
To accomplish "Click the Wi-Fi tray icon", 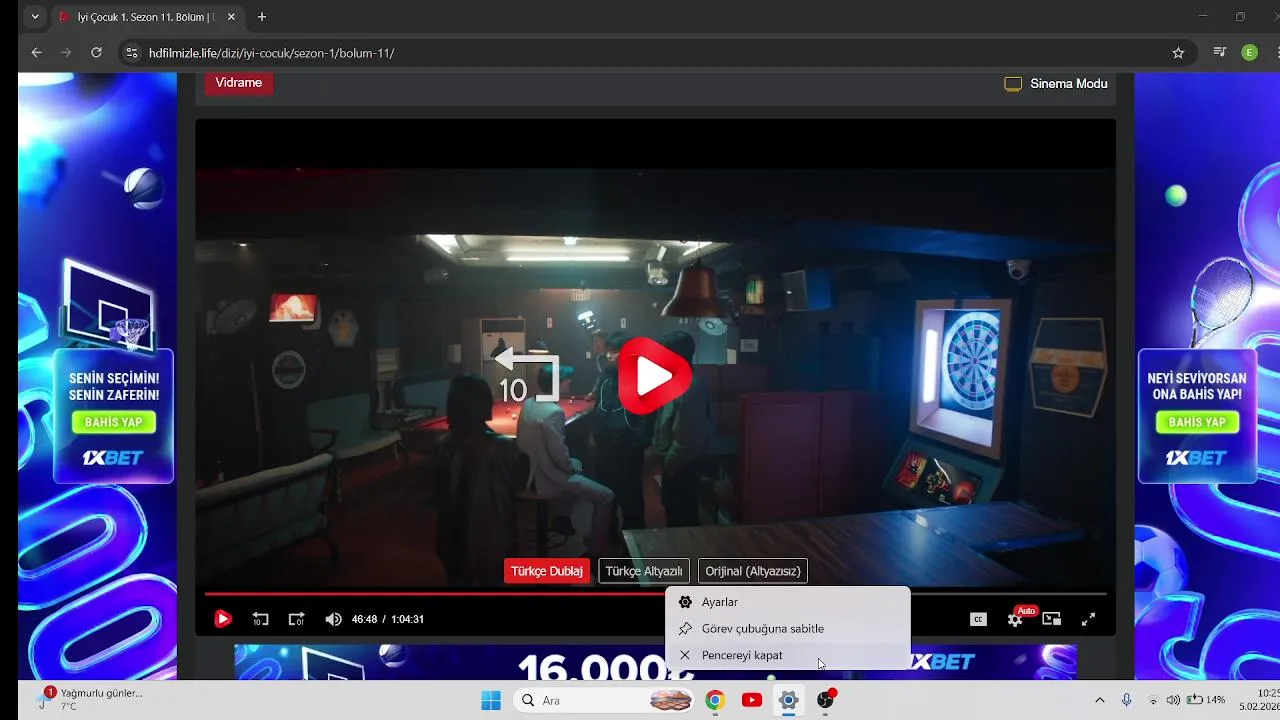I will pos(1153,700).
